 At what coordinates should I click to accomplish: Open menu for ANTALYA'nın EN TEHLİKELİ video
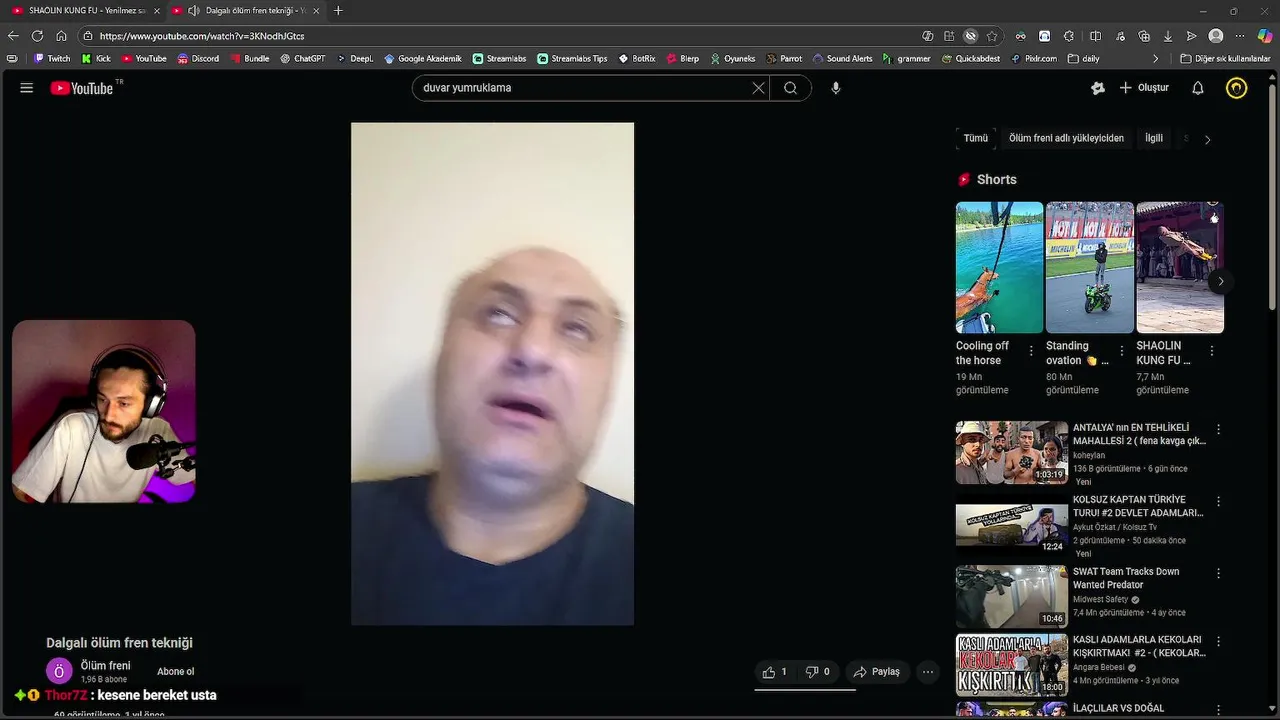[x=1218, y=429]
